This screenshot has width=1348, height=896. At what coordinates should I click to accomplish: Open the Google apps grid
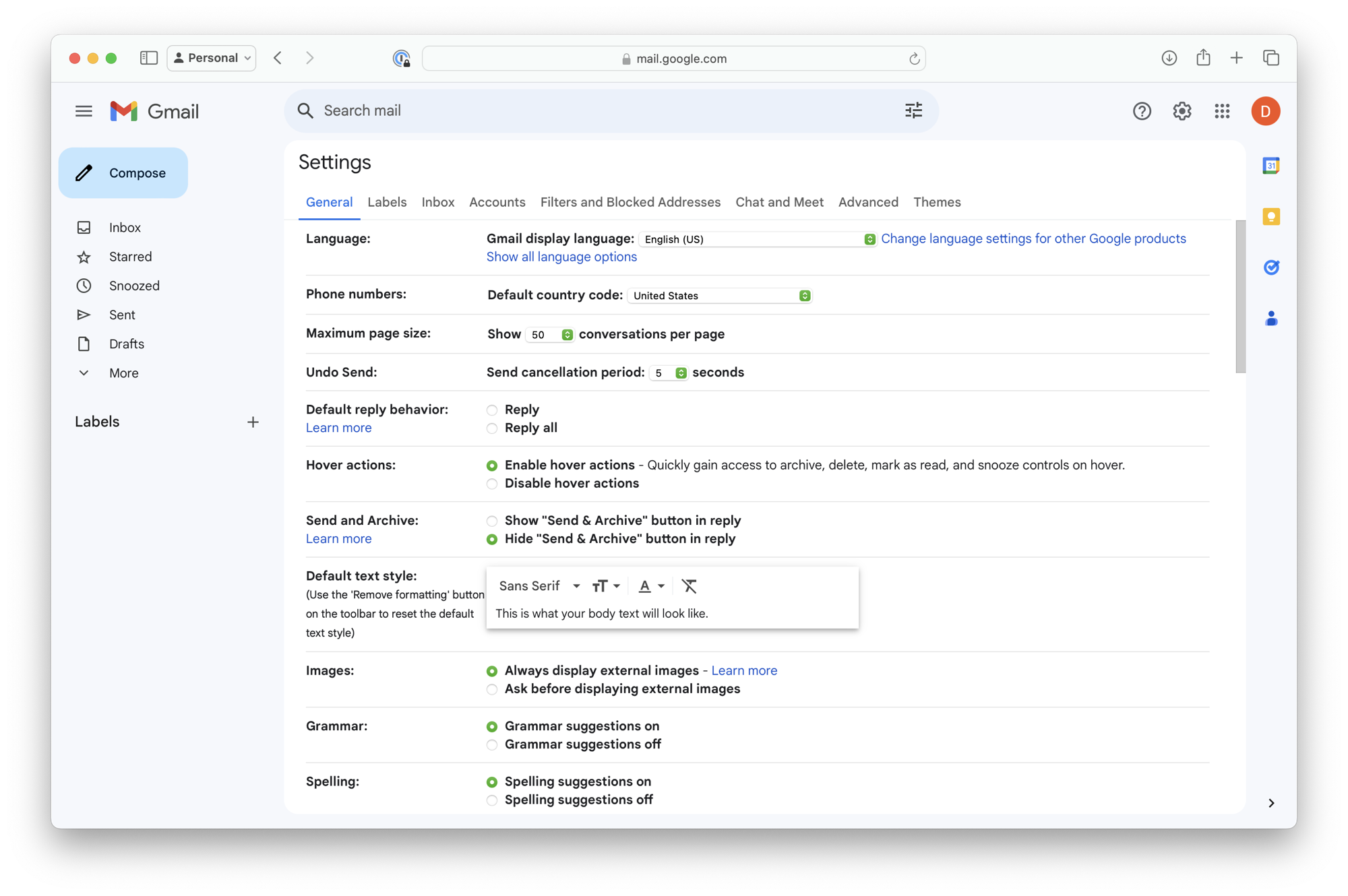click(x=1221, y=111)
